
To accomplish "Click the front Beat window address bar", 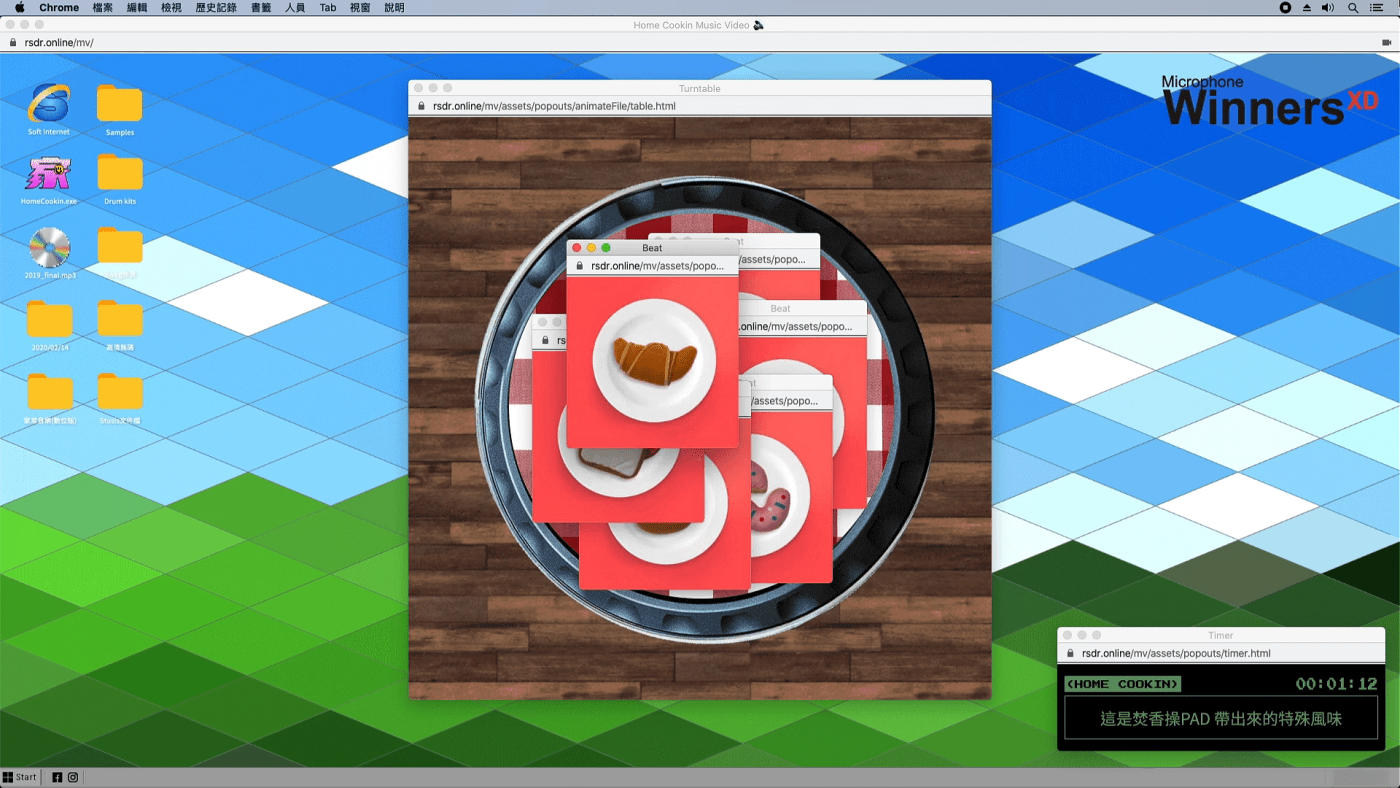I will pos(652,266).
